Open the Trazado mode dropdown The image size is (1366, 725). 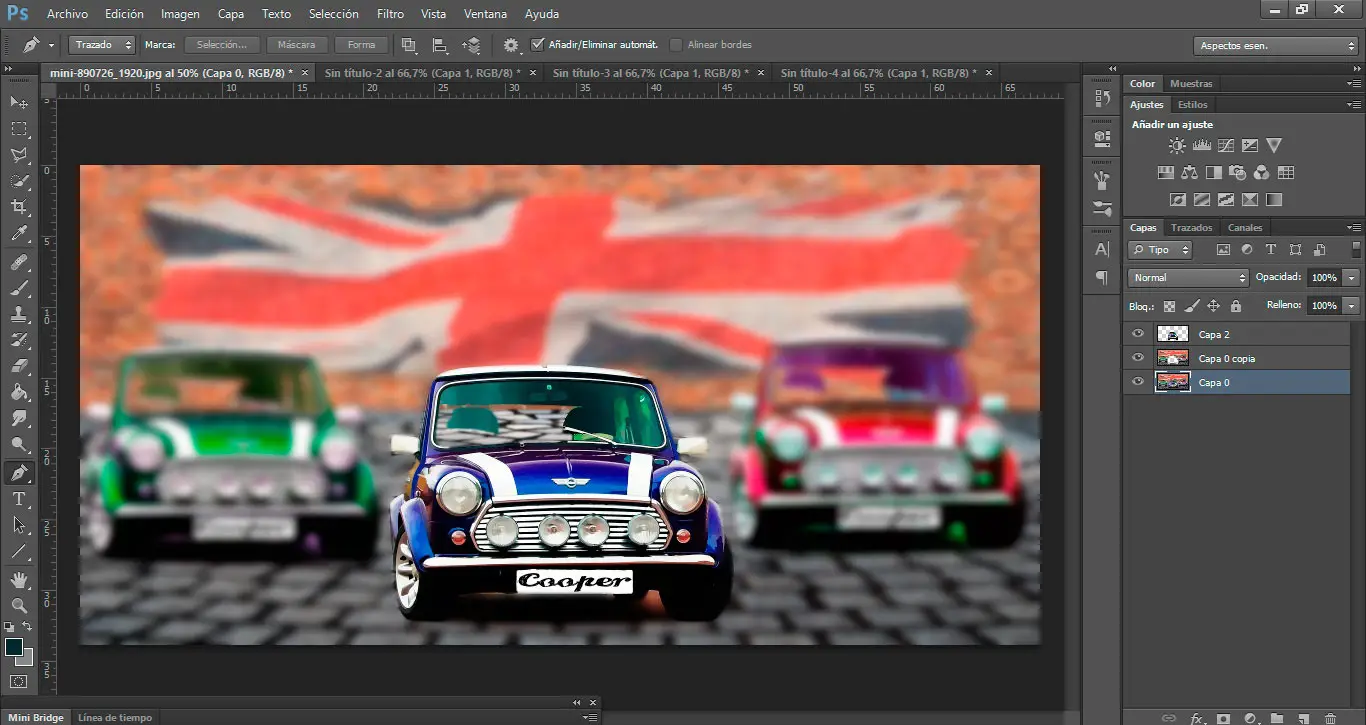(x=102, y=45)
